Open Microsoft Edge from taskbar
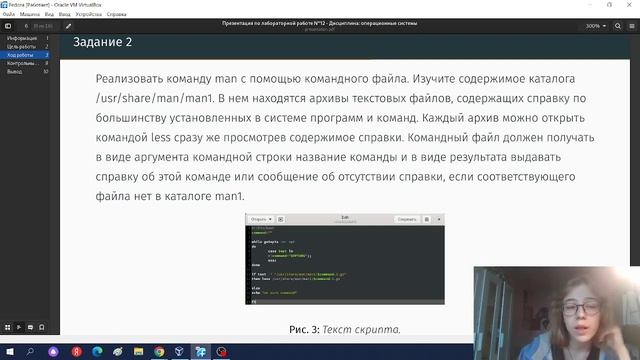The width and height of the screenshot is (640, 360). [97, 351]
